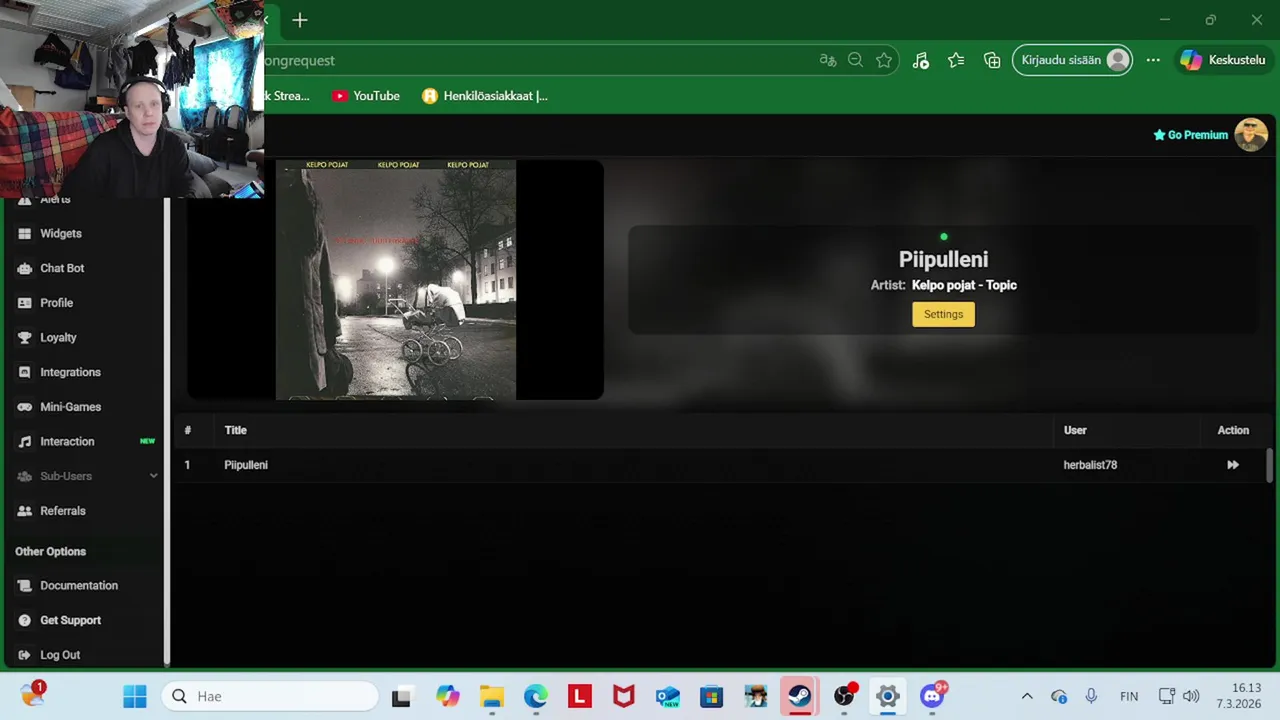Open Steam from the taskbar
1280x720 pixels.
tap(799, 696)
